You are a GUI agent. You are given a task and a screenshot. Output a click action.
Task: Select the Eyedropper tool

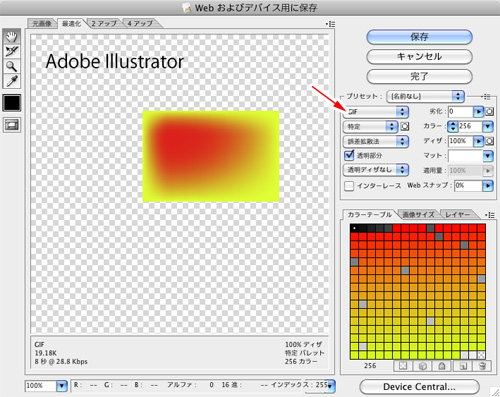(x=12, y=81)
